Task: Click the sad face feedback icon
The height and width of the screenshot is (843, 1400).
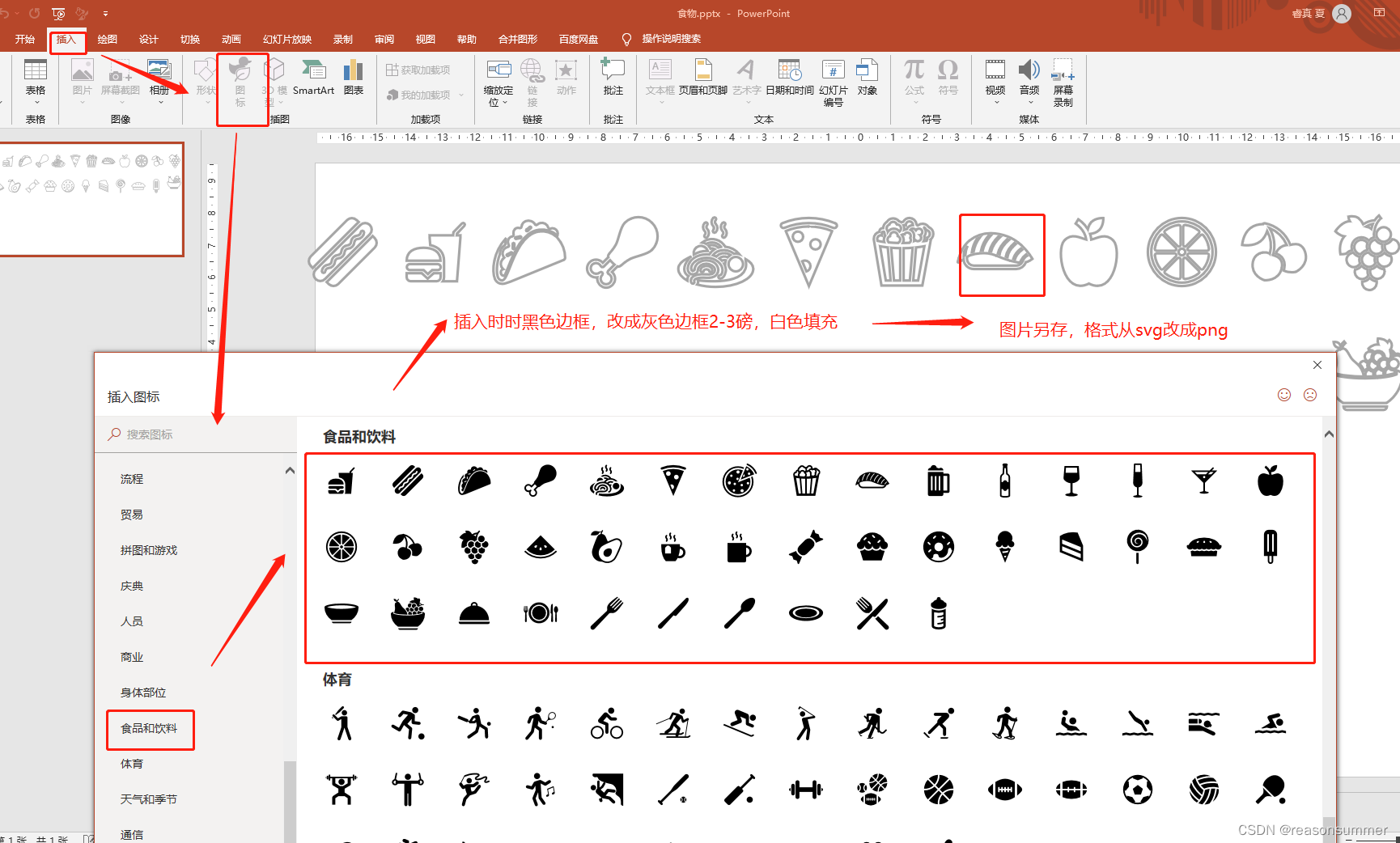Action: tap(1310, 395)
